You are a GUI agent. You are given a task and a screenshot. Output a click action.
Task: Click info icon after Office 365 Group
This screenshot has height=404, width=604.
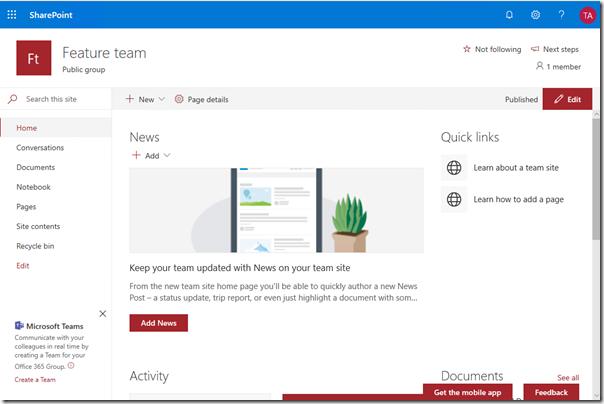click(71, 366)
